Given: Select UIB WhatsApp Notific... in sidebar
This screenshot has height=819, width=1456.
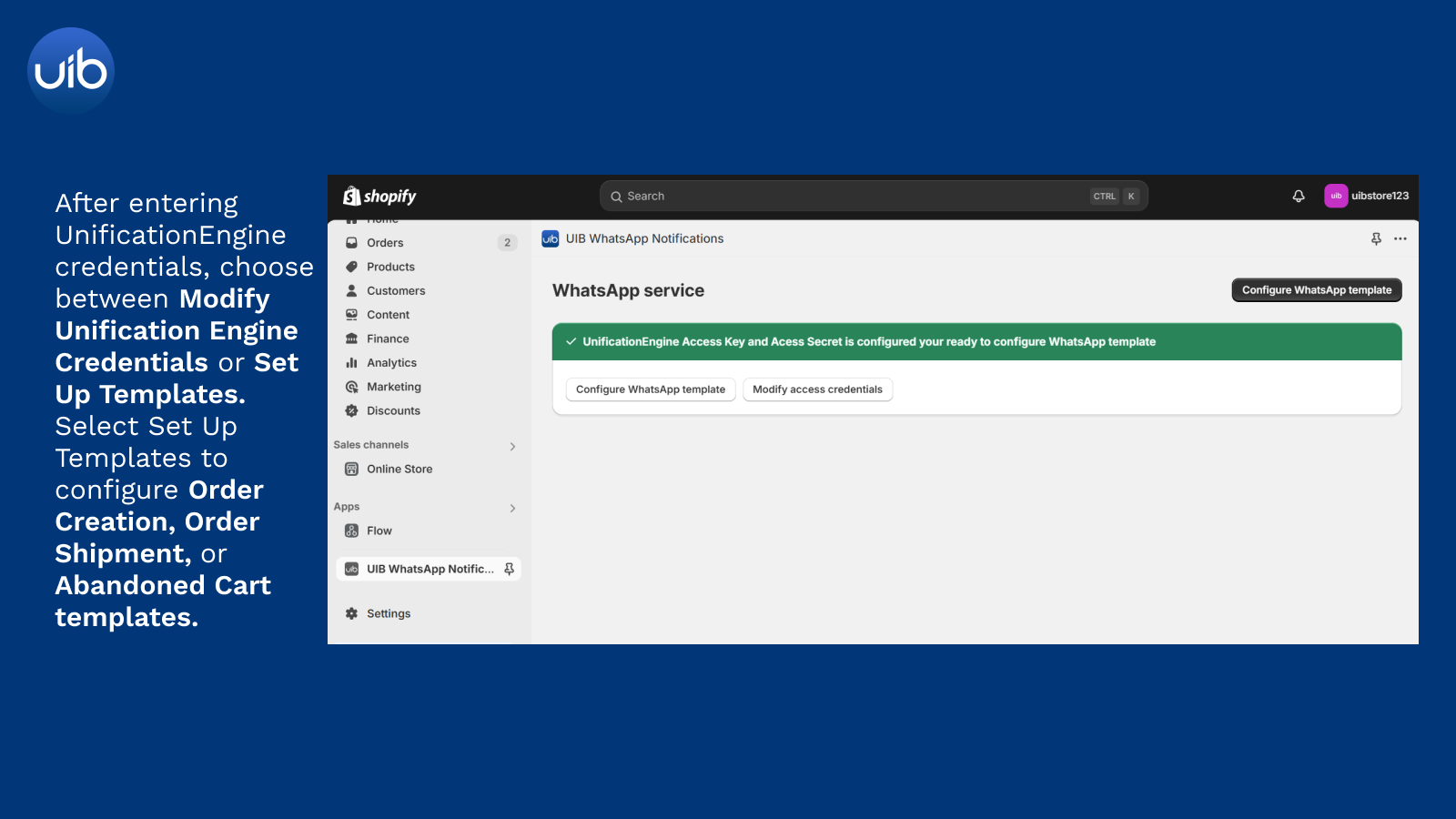Looking at the screenshot, I should point(429,570).
